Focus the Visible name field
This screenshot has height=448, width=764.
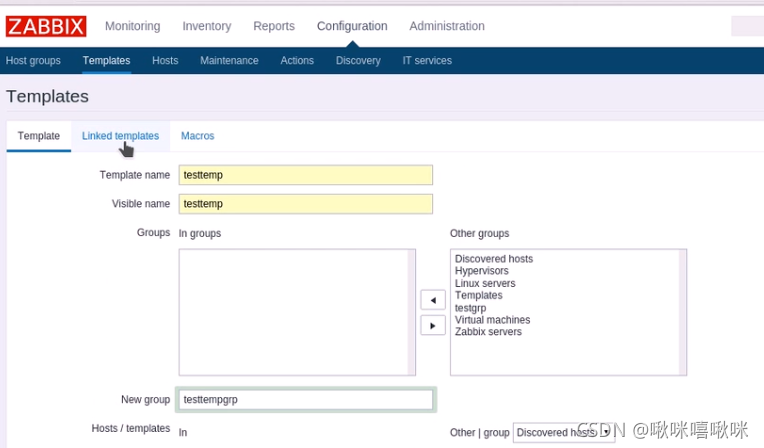[x=306, y=204]
